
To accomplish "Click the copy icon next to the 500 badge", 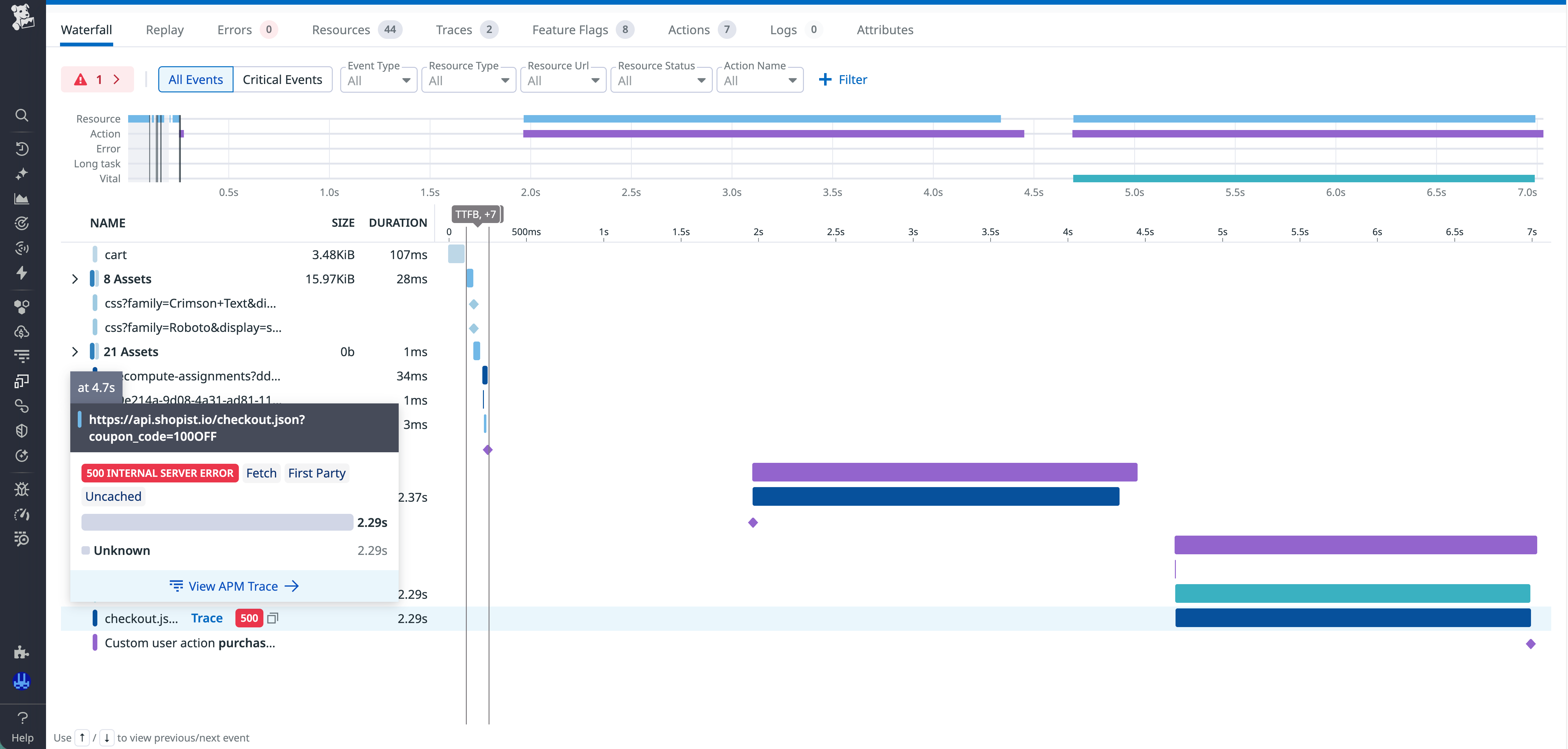I will coord(273,617).
